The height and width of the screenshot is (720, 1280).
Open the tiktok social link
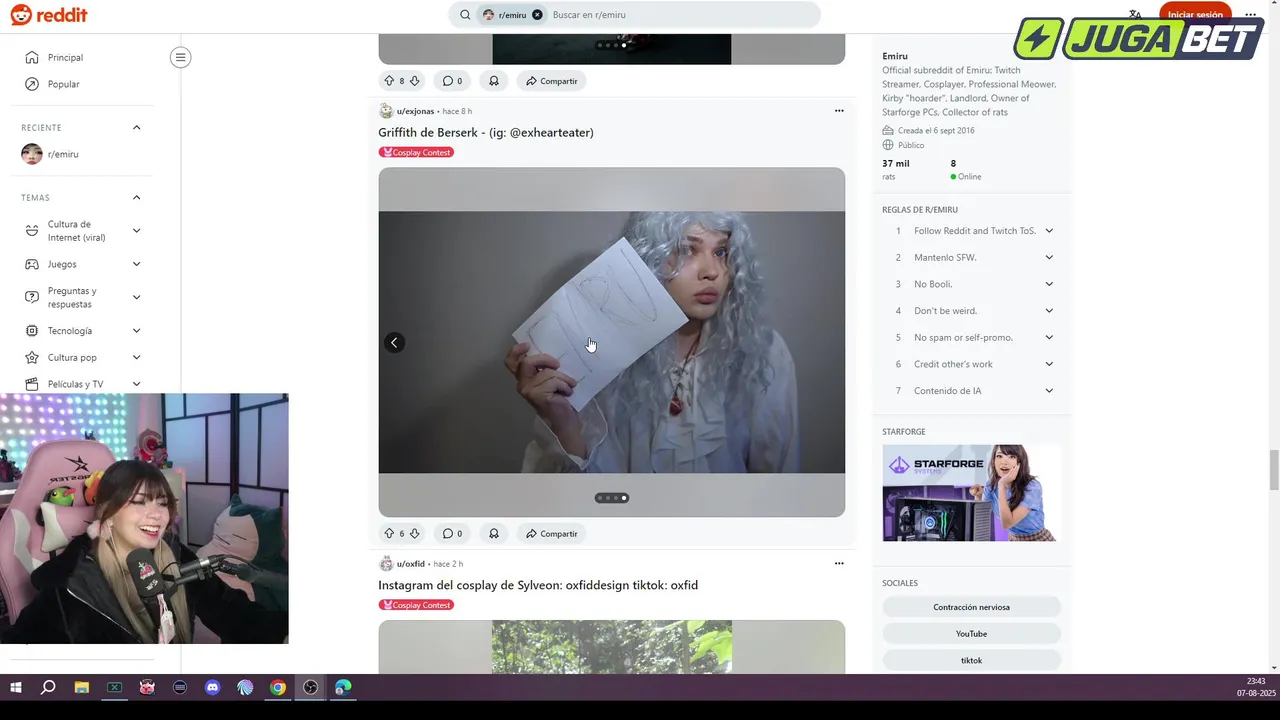click(x=971, y=660)
